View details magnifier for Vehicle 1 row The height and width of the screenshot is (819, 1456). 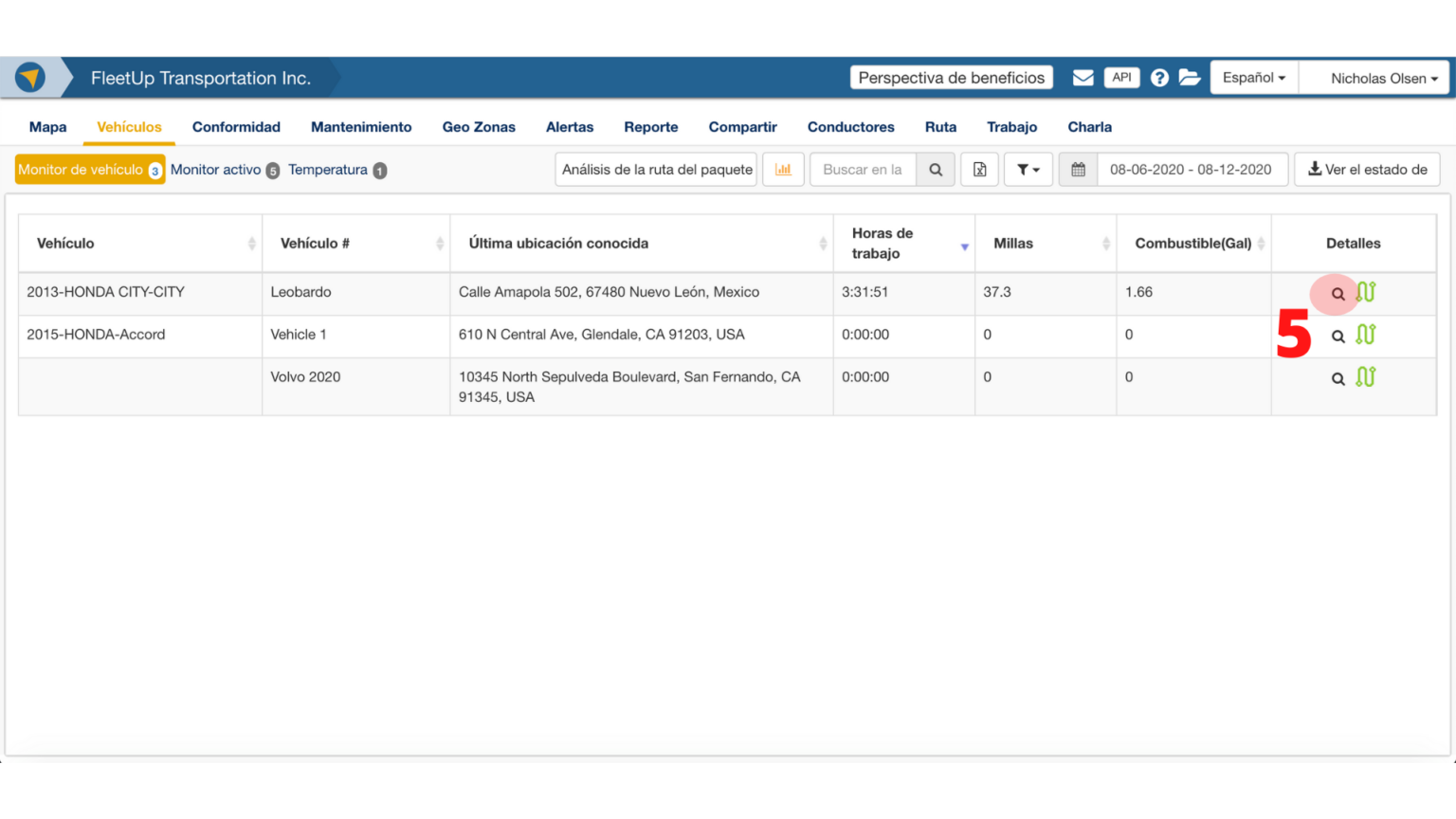click(x=1338, y=337)
